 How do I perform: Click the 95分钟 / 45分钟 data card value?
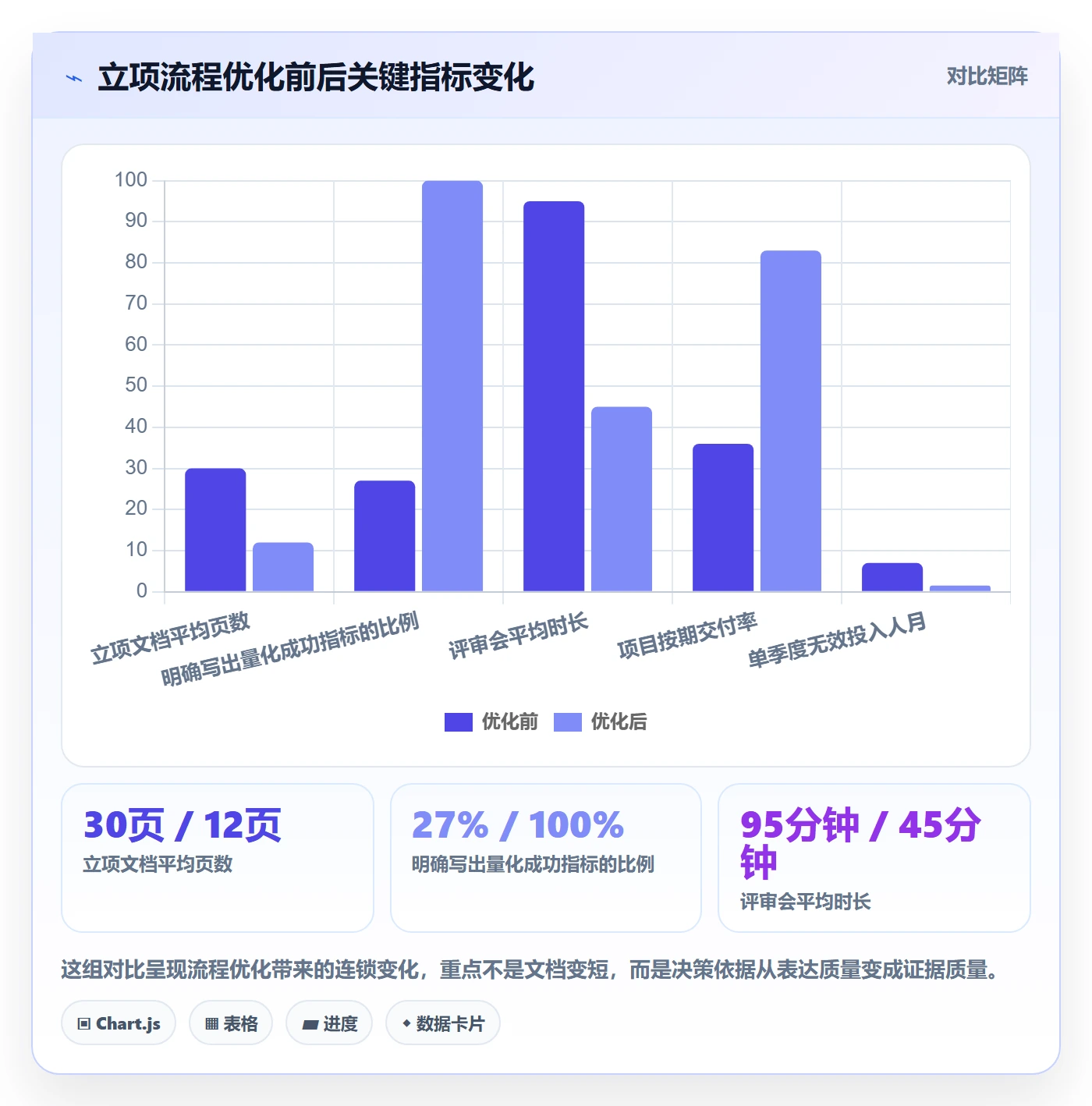pyautogui.click(x=861, y=844)
